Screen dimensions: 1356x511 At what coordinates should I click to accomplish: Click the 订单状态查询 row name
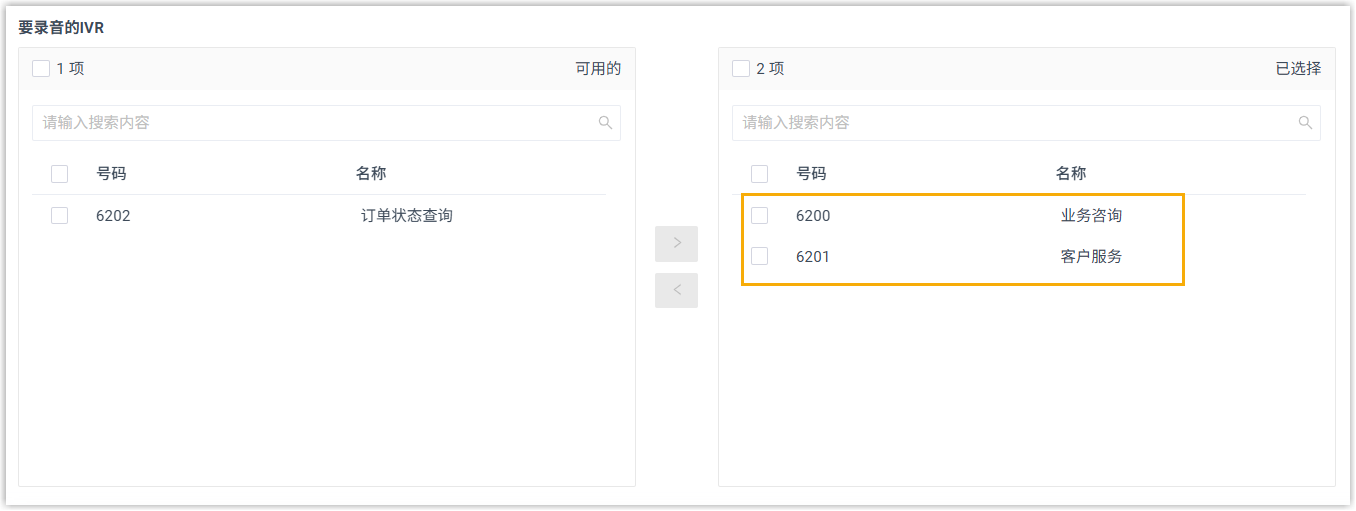pyautogui.click(x=407, y=215)
